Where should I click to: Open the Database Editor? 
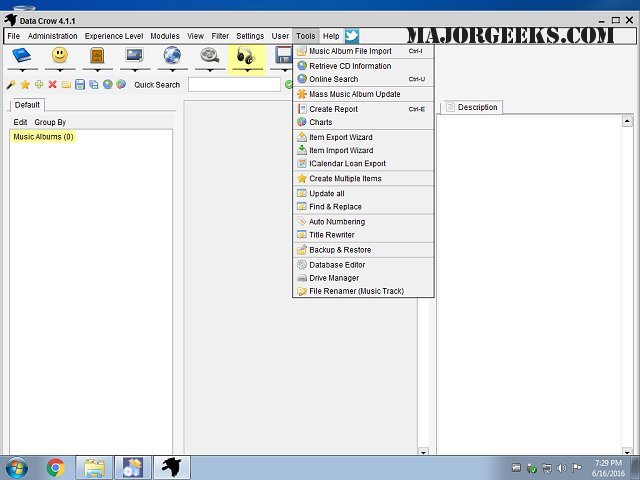tap(363, 265)
